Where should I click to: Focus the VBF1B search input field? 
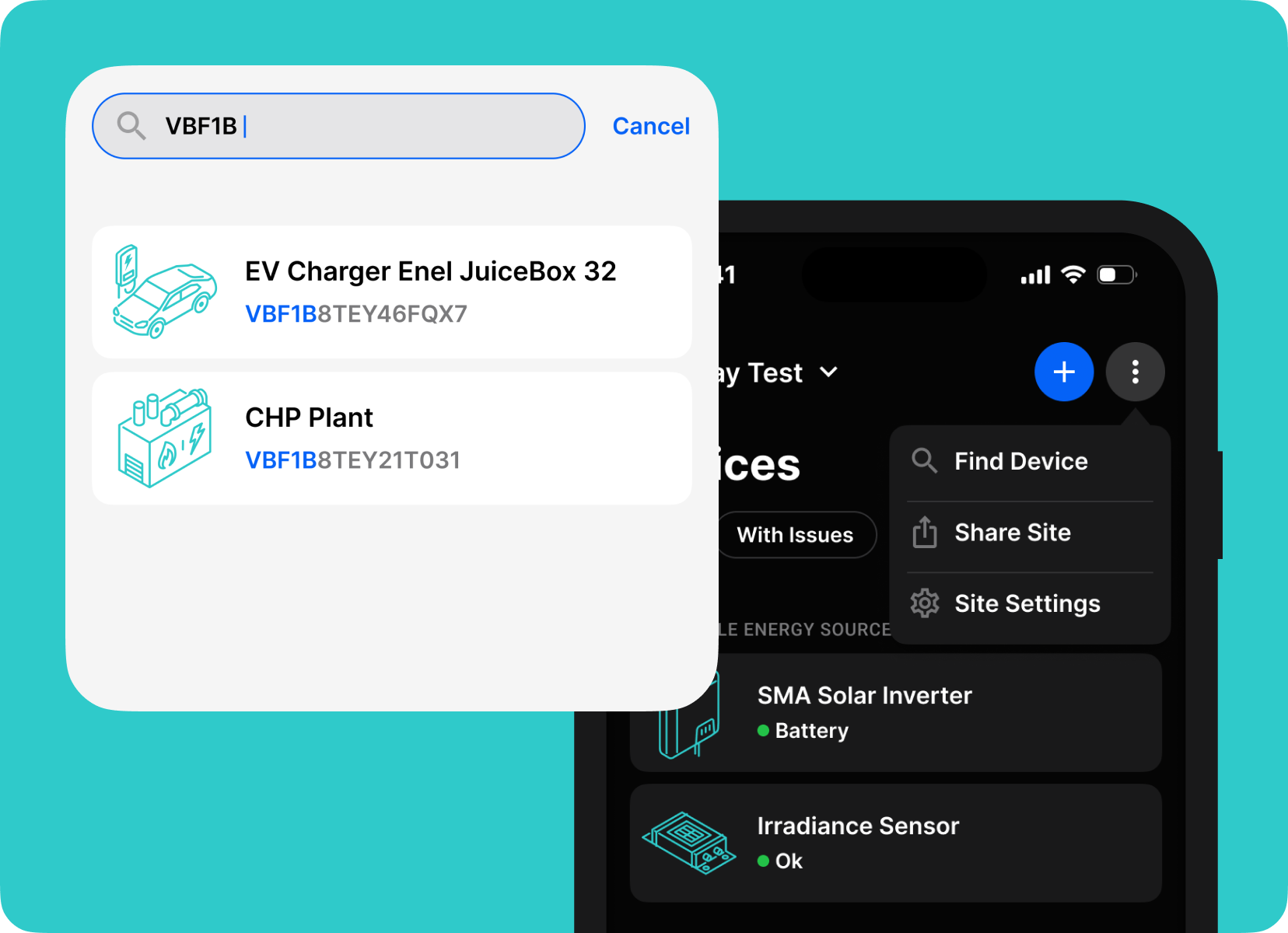pos(366,126)
